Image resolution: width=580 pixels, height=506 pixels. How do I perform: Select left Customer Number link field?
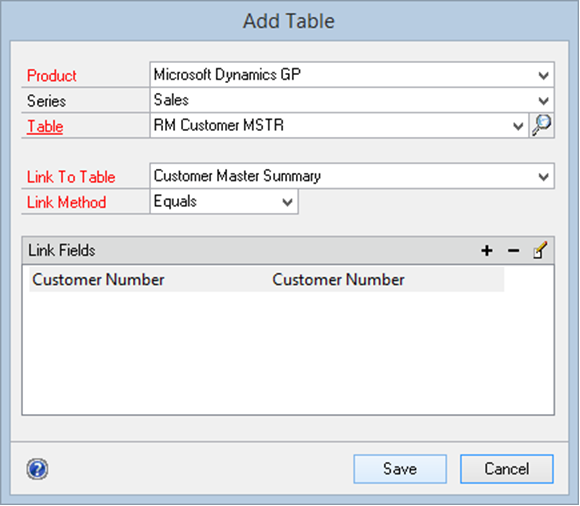click(x=98, y=280)
